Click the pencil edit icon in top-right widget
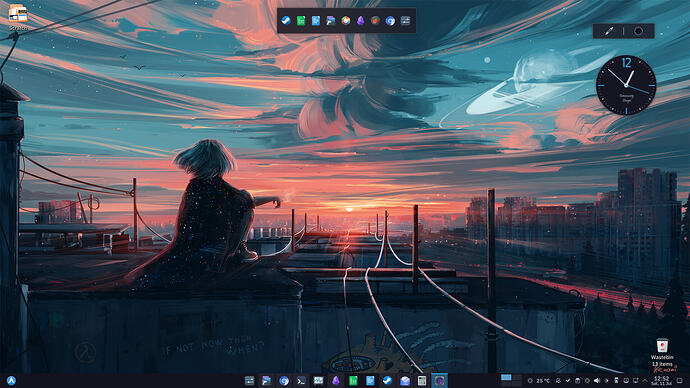 (x=609, y=31)
